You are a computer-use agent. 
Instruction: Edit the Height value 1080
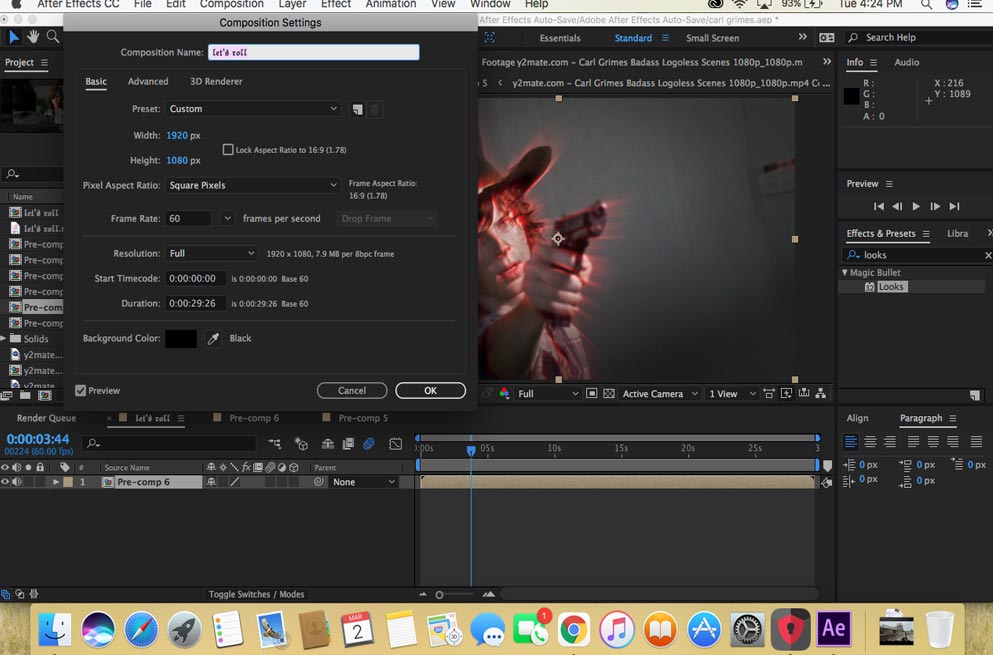(177, 160)
